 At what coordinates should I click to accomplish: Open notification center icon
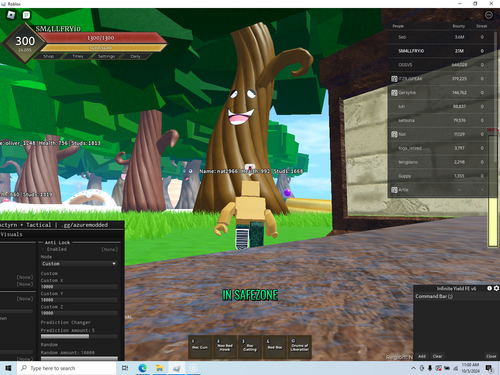(490, 368)
